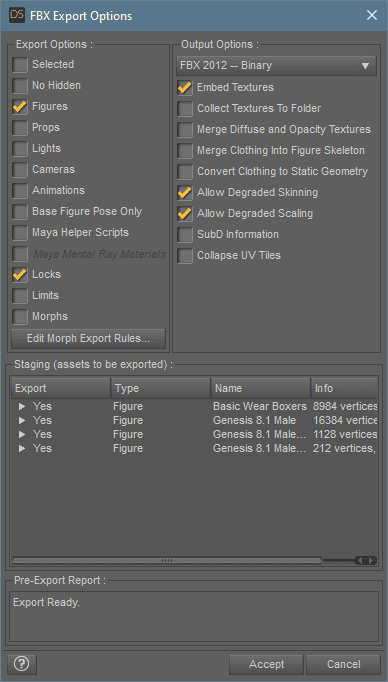Screen dimensions: 388x682
Task: Click the Type column header
Action: pyautogui.click(x=161, y=388)
